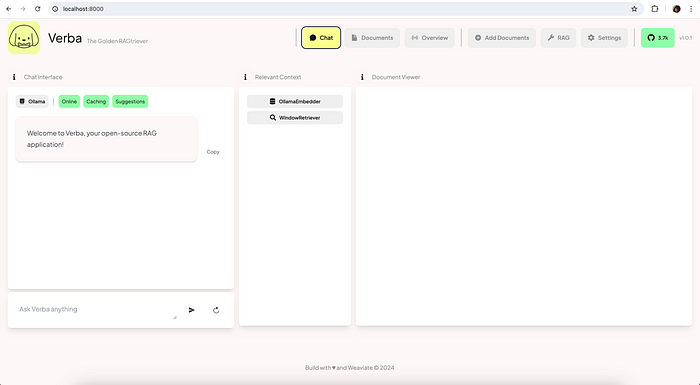
Task: Click the Relevant Context info icon
Action: [245, 77]
